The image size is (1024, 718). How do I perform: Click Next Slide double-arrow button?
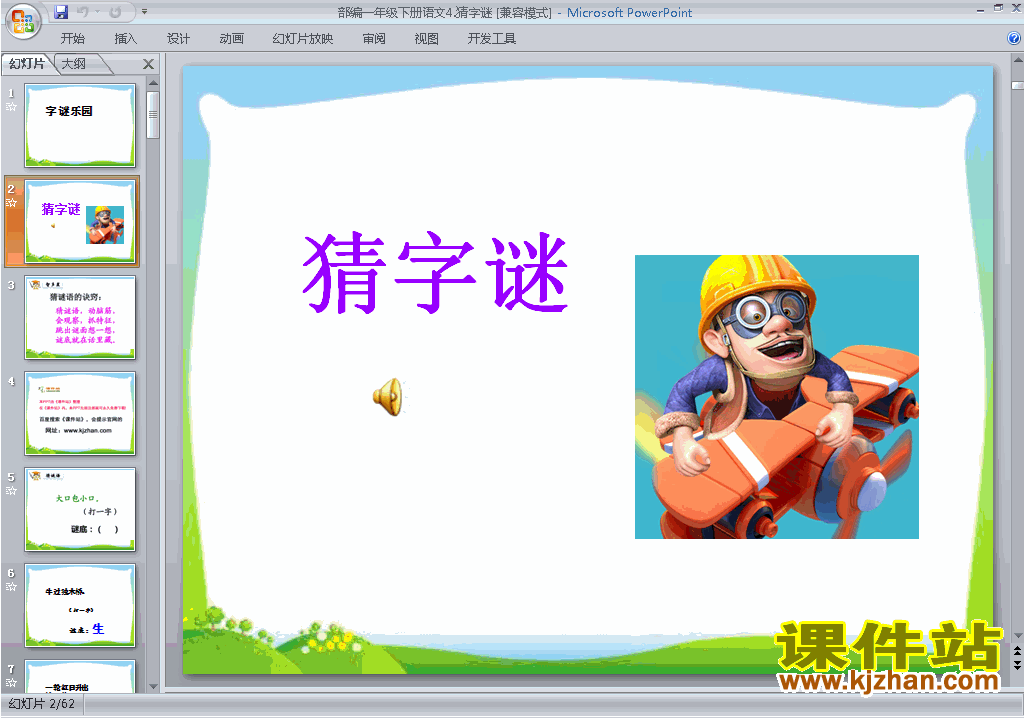point(1017,665)
